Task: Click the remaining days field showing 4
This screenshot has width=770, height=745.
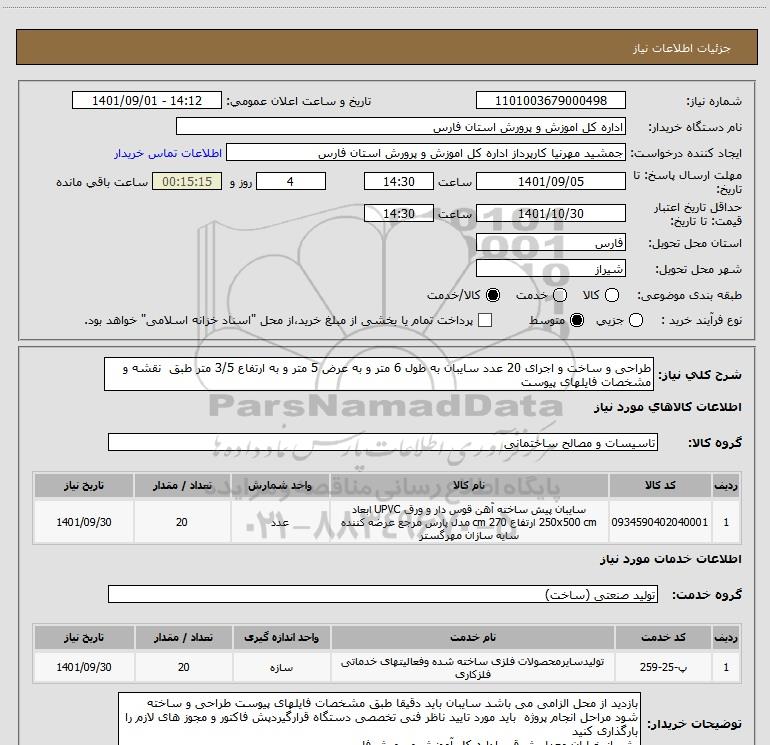Action: tap(291, 181)
